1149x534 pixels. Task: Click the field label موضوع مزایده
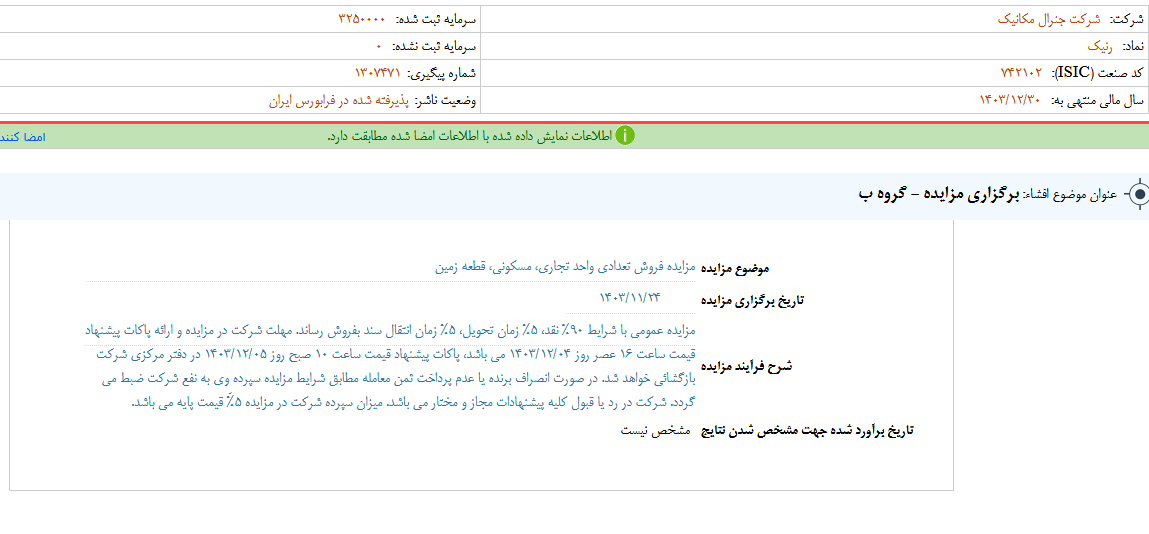[x=736, y=268]
